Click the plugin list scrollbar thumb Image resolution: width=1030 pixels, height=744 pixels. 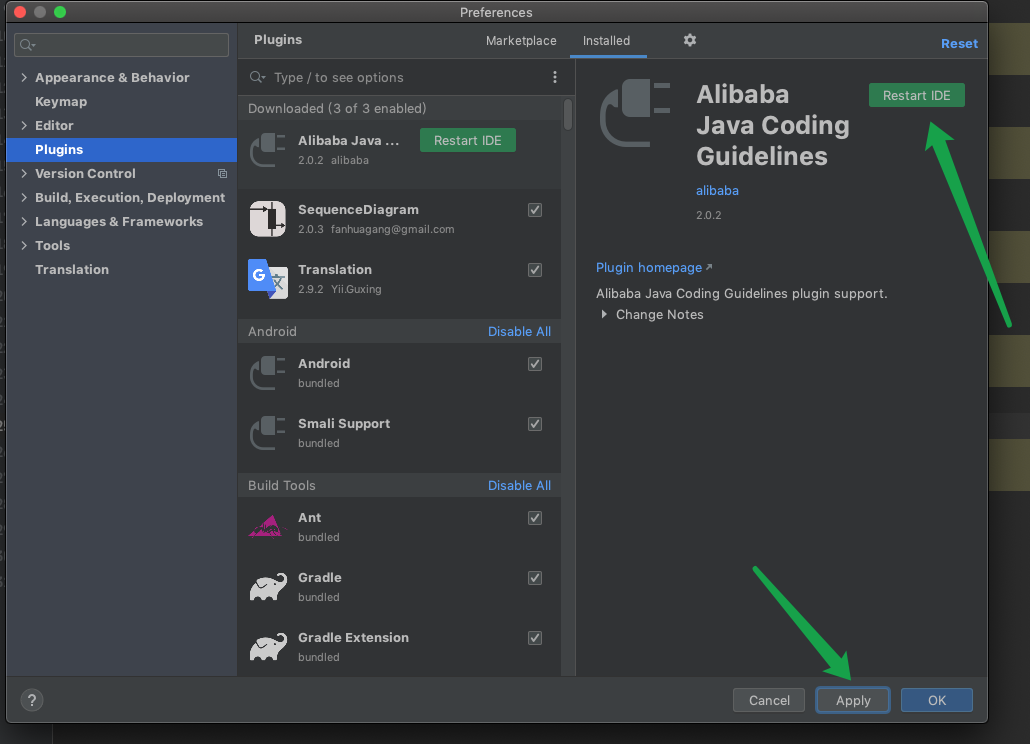point(568,114)
